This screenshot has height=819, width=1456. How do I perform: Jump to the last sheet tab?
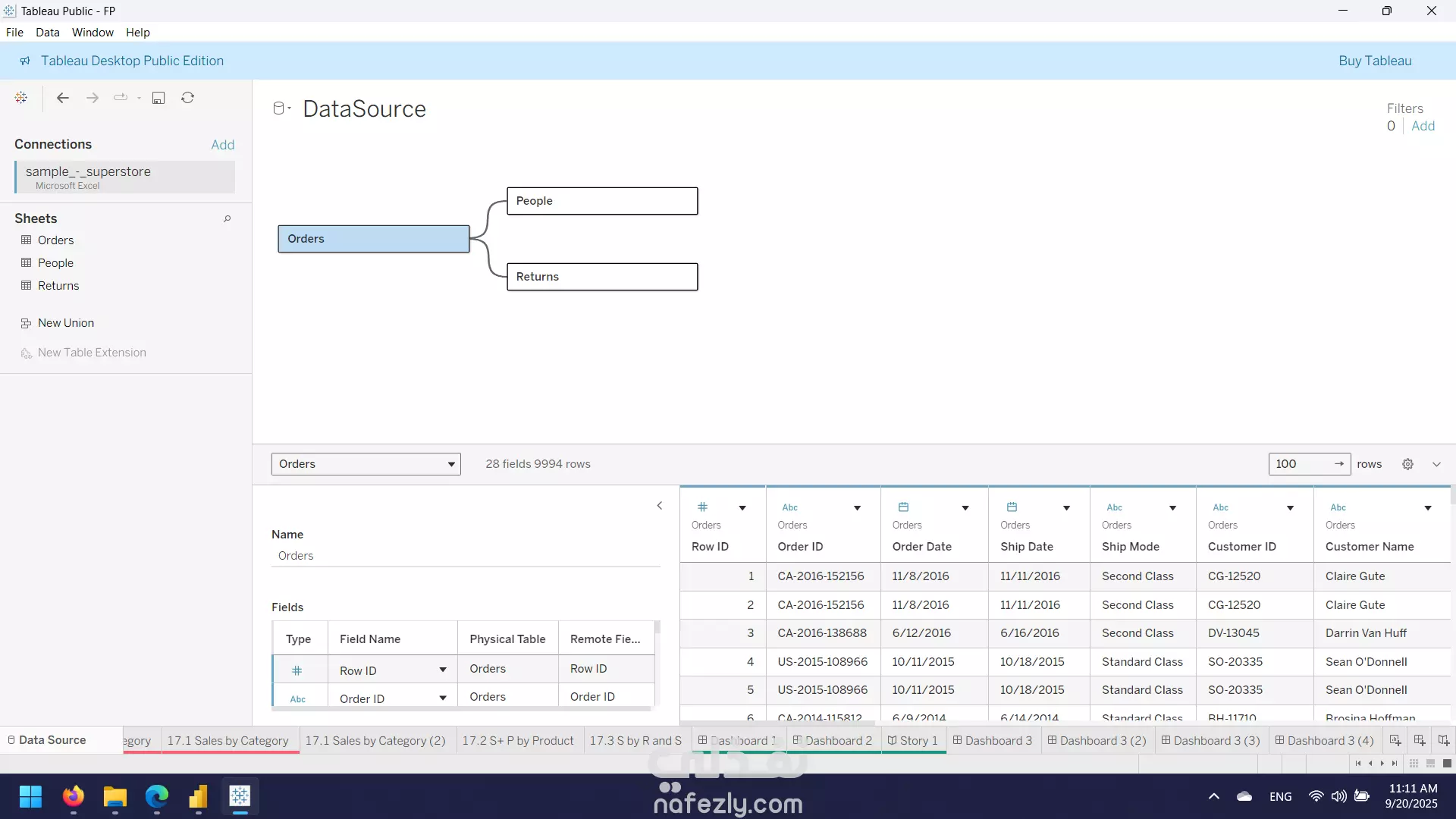(x=1394, y=764)
